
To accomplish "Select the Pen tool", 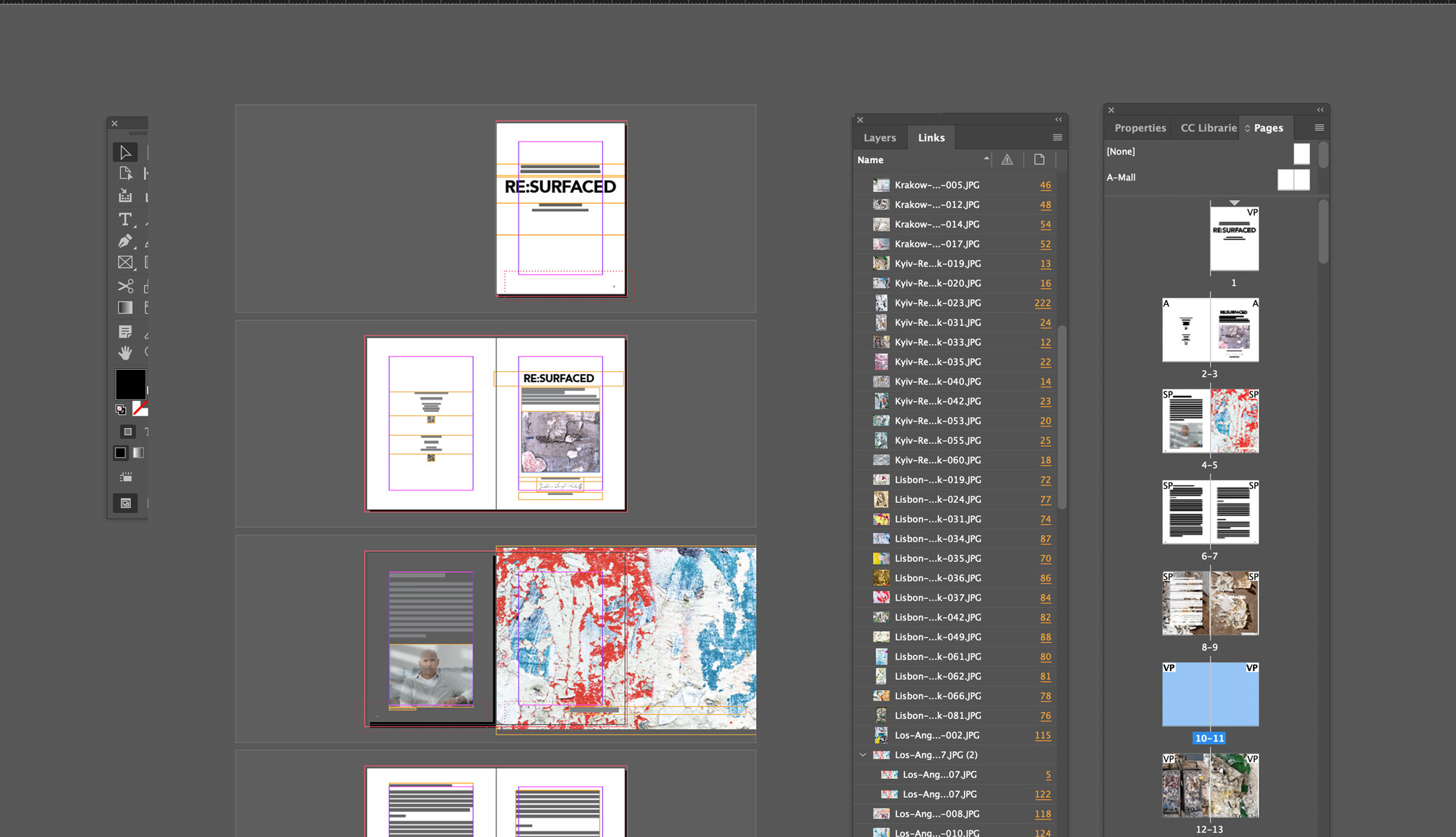I will click(125, 241).
